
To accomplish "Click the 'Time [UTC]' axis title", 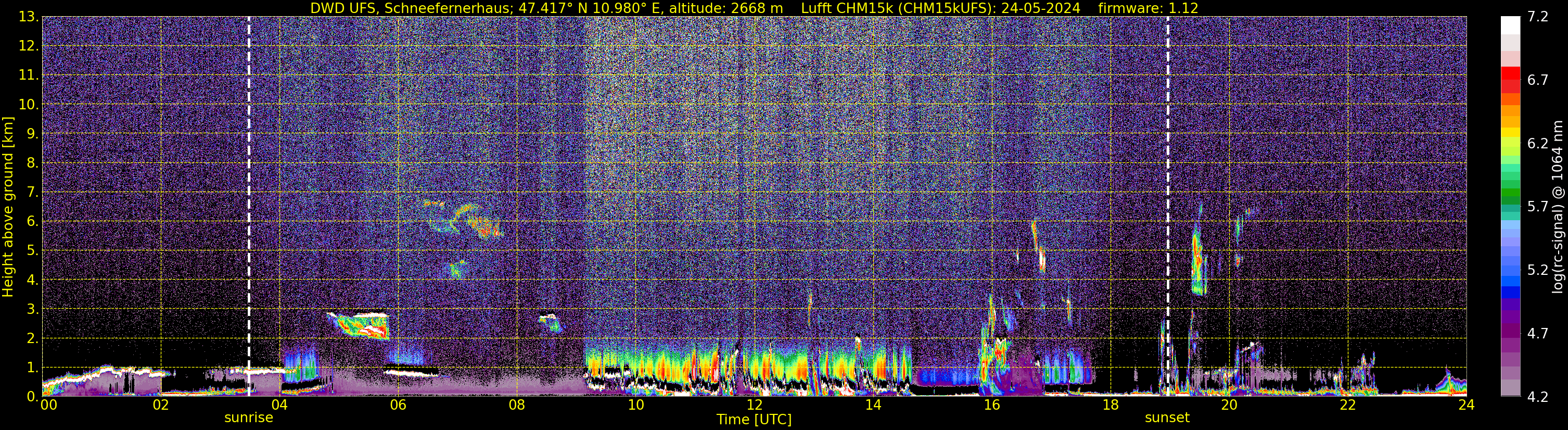I will click(754, 420).
